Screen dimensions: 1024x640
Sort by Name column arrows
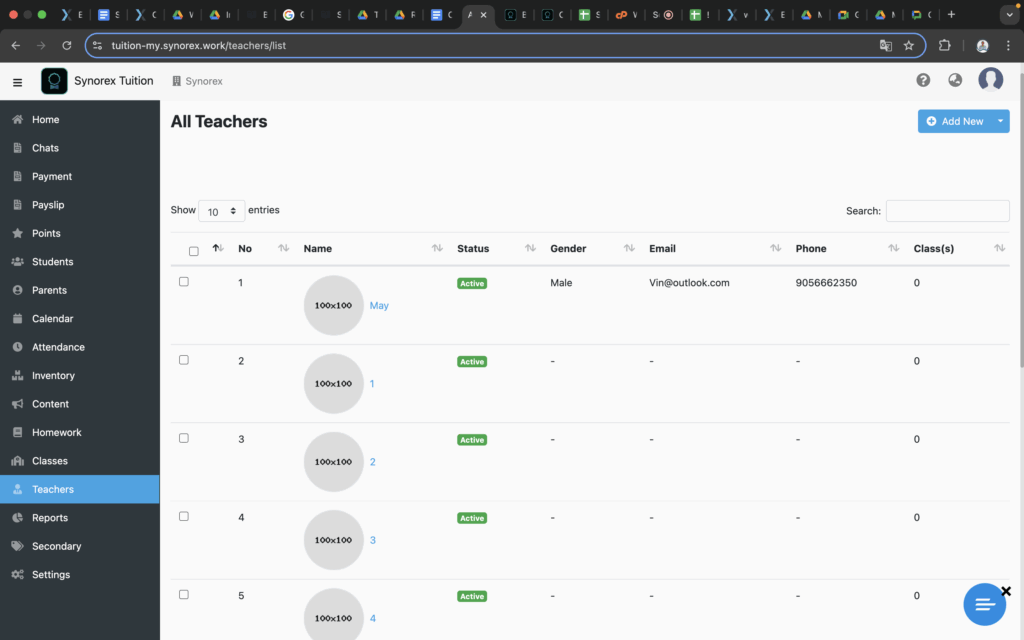tap(437, 248)
